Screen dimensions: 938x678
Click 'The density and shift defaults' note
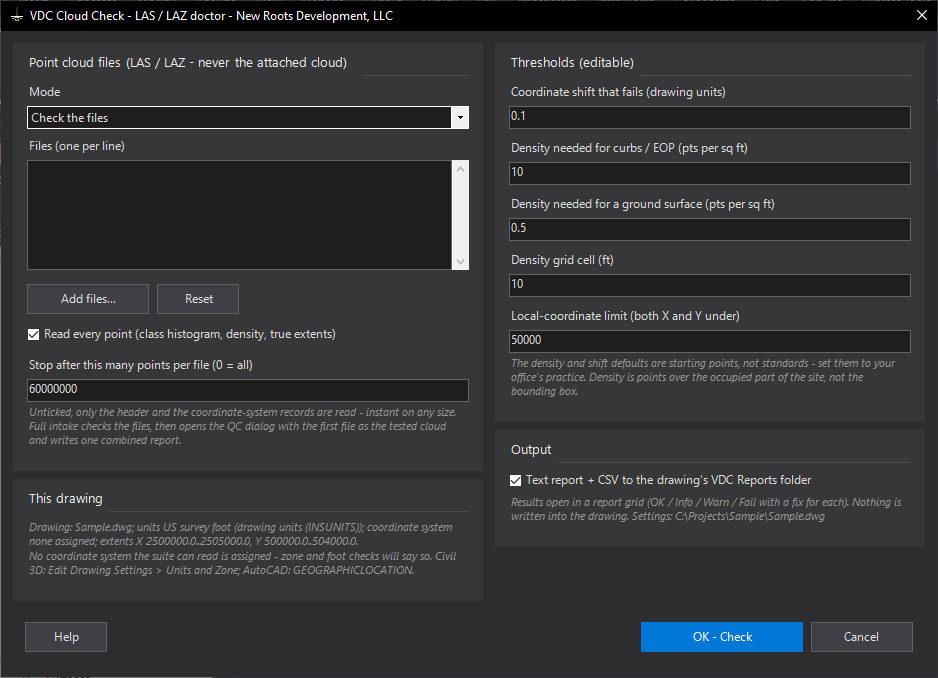(x=703, y=377)
